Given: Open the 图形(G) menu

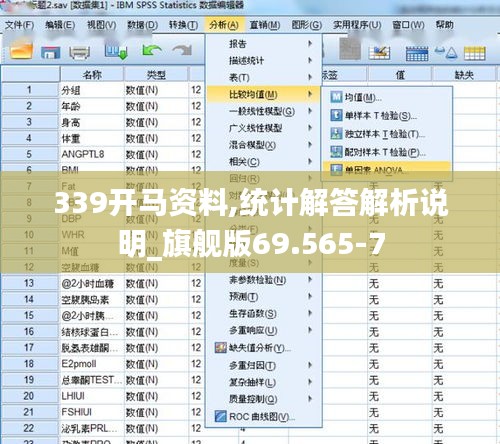Looking at the screenshot, I should tap(306, 25).
